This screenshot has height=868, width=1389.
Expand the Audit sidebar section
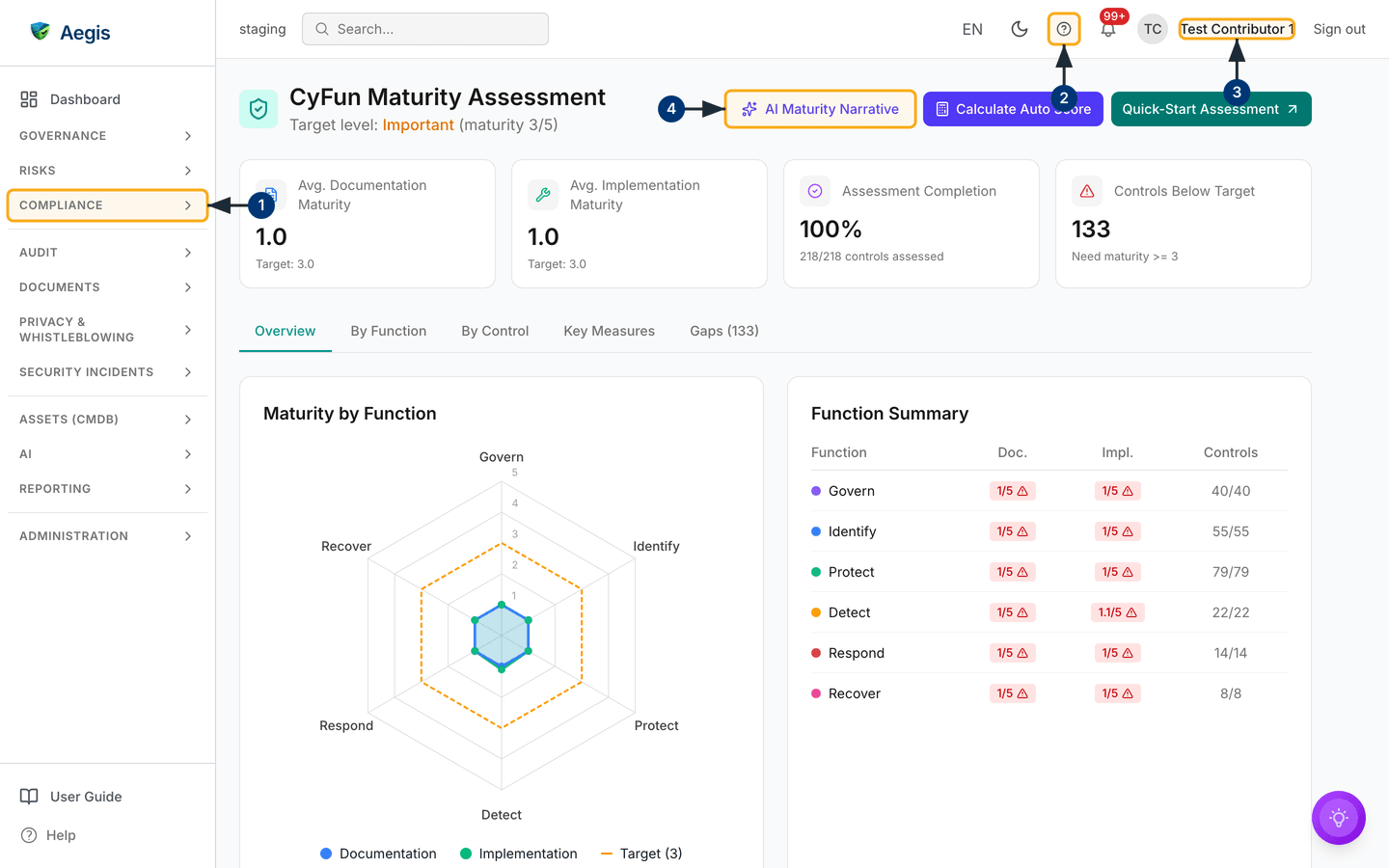(x=106, y=253)
